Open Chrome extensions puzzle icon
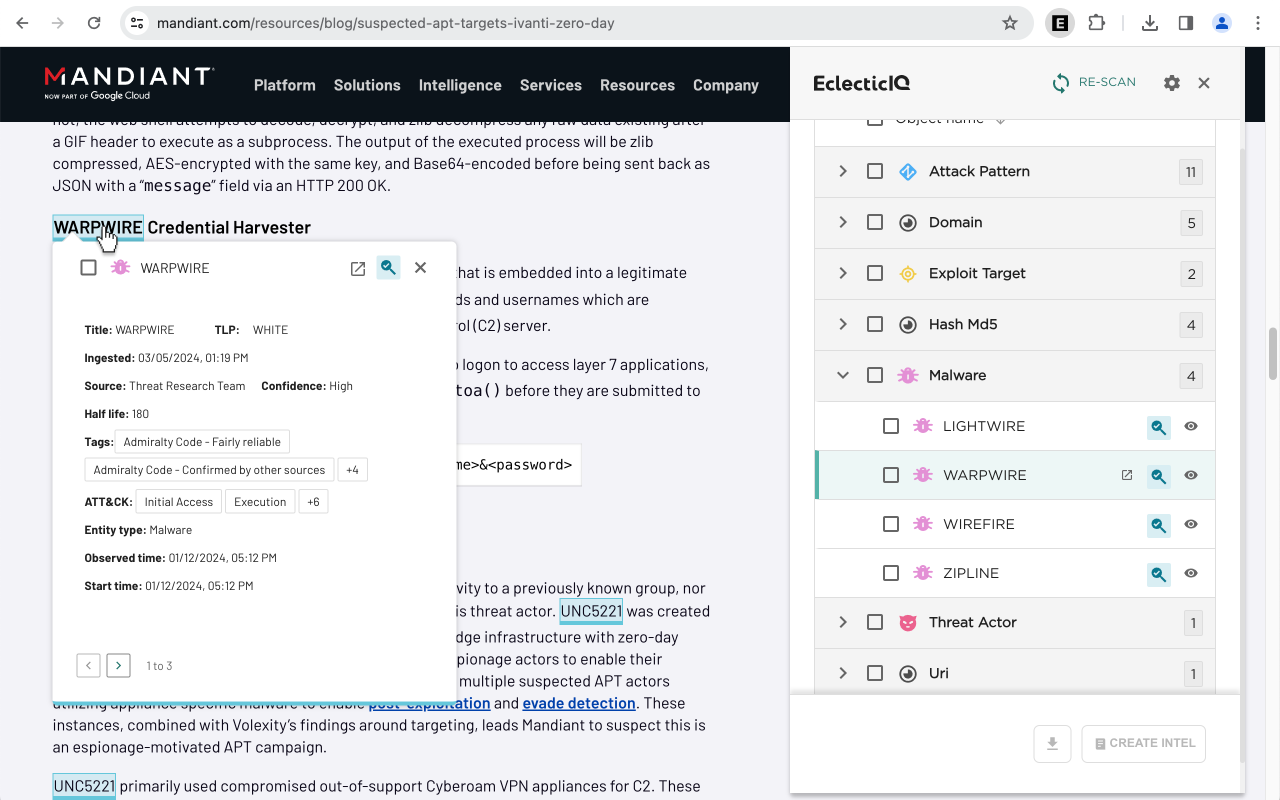Image resolution: width=1280 pixels, height=800 pixels. tap(1096, 23)
